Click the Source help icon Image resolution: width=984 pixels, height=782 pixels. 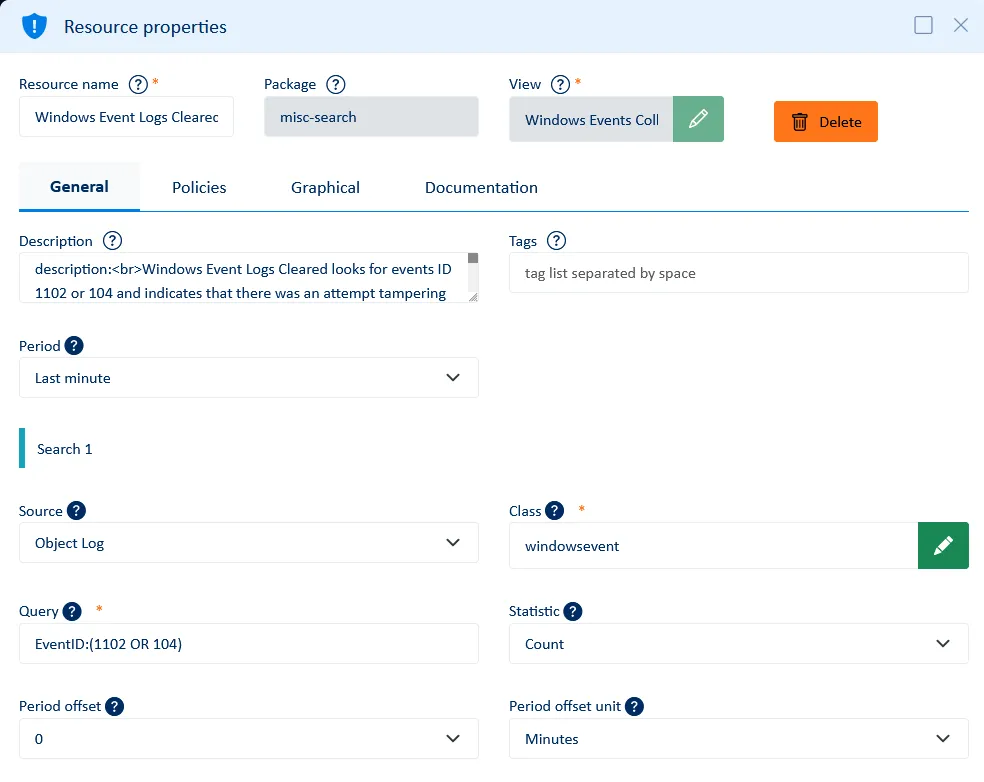(x=75, y=511)
